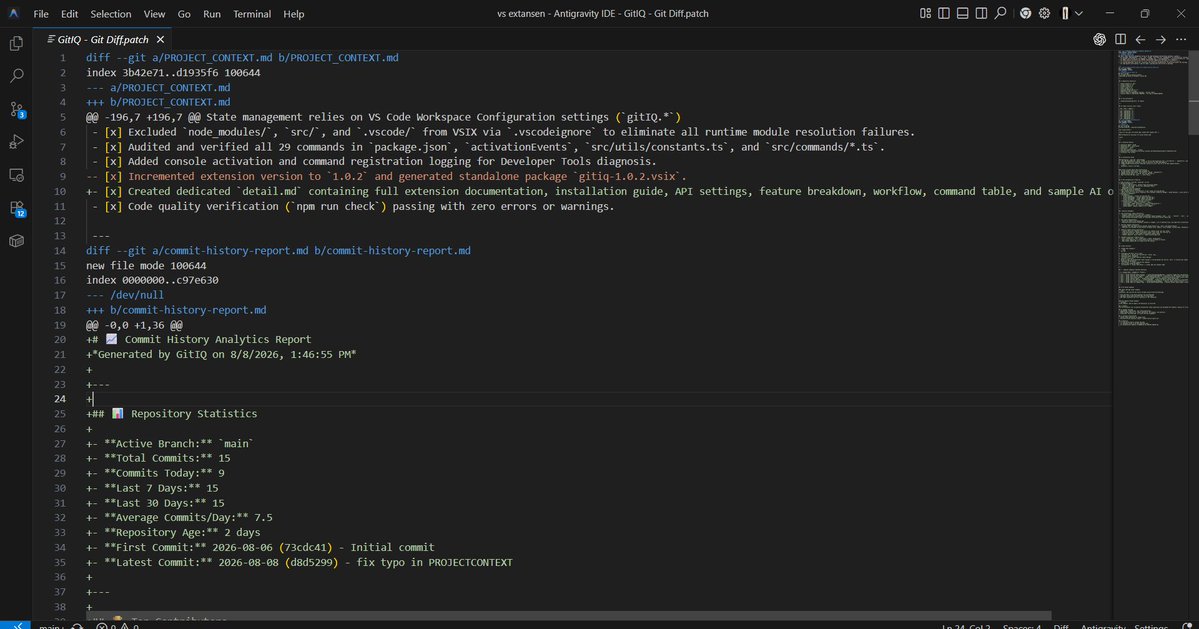Click the main branch indicator in status bar
1199x629 pixels.
51,626
